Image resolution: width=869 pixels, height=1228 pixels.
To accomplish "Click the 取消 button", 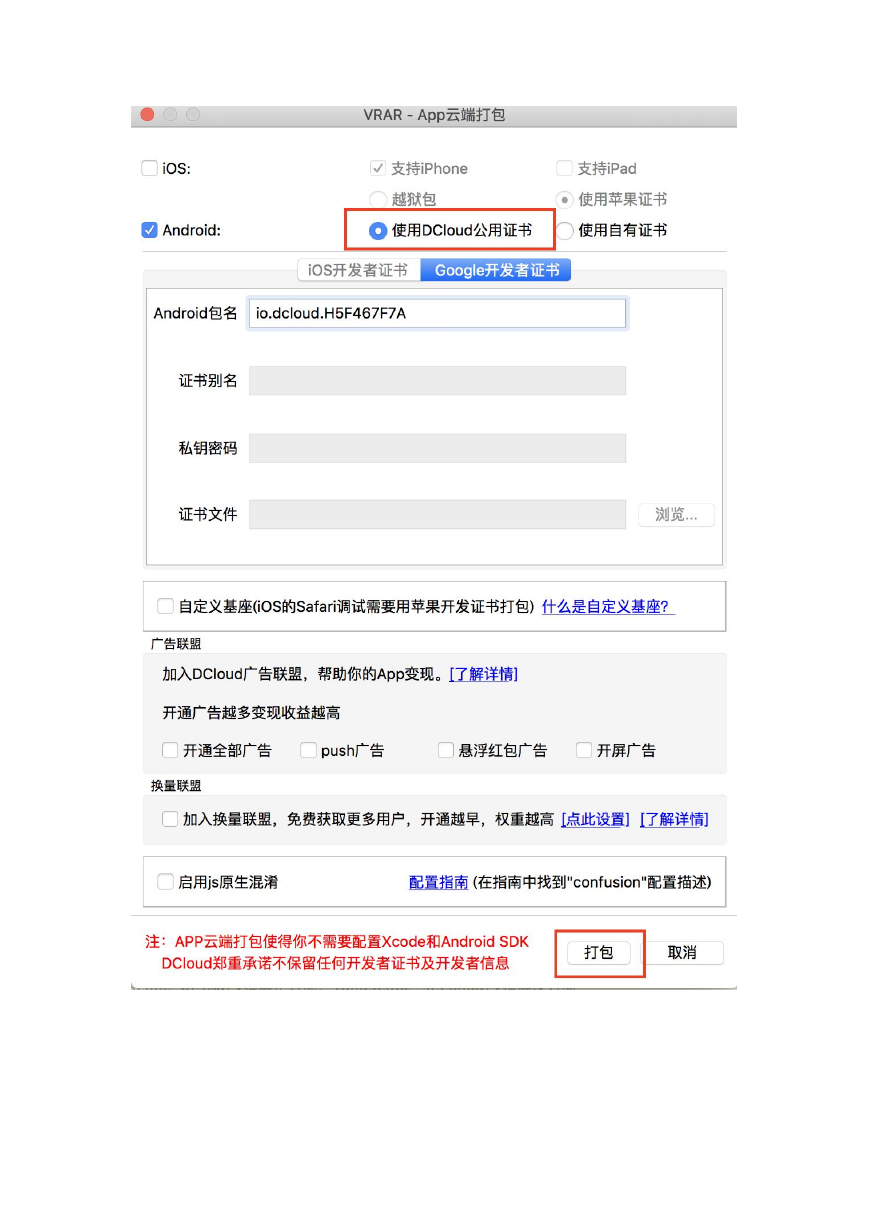I will pyautogui.click(x=682, y=953).
